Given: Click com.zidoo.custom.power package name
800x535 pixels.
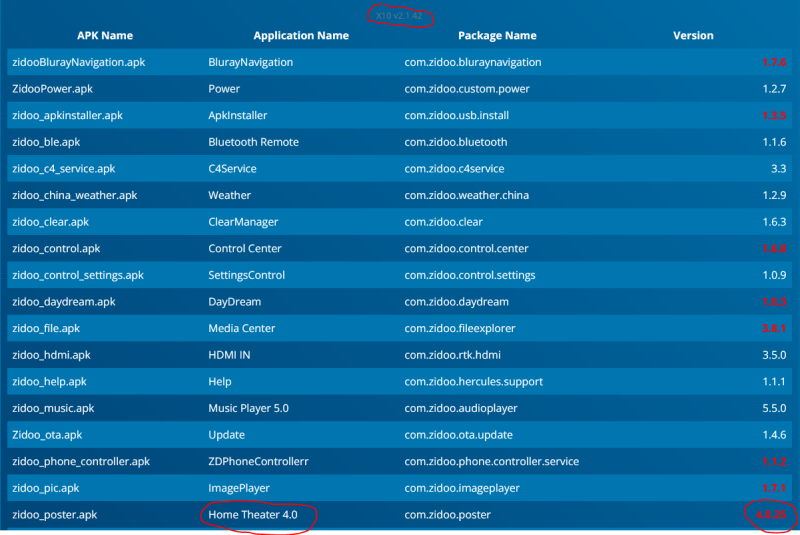Looking at the screenshot, I should (x=467, y=89).
